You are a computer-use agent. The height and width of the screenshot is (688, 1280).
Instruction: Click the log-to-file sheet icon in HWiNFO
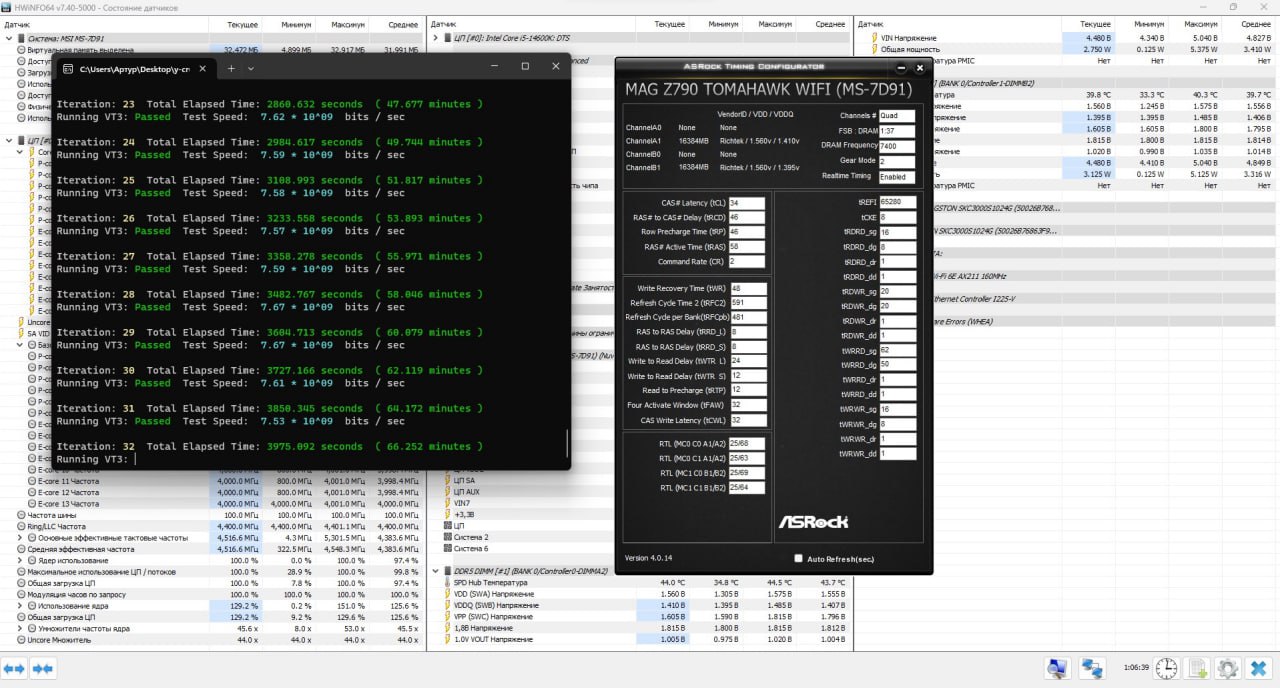(1198, 668)
